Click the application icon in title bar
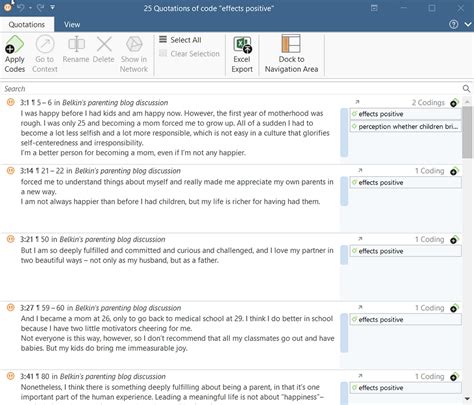Screen dimensions: 474x405 click(x=7, y=7)
